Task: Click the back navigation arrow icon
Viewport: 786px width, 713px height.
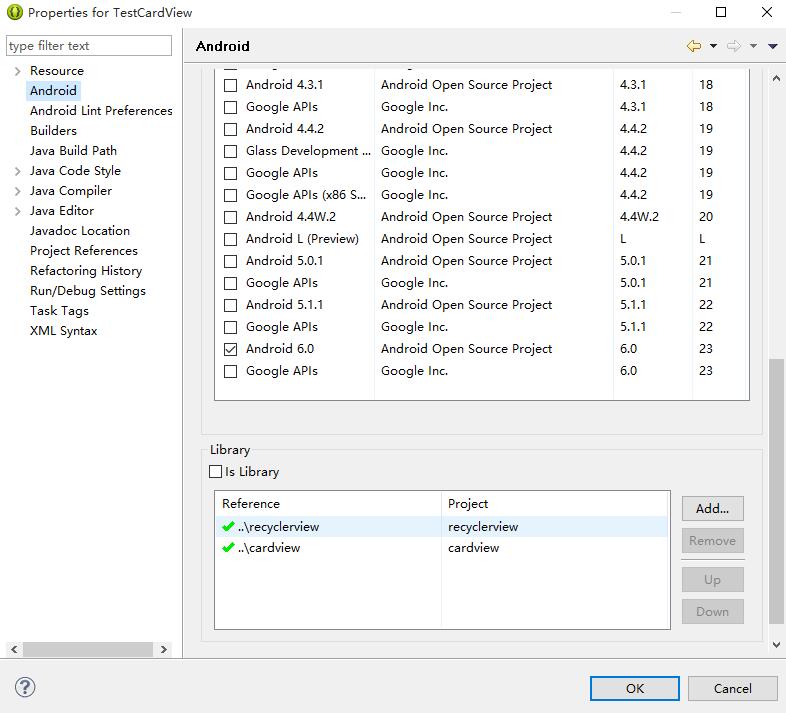Action: 694,46
